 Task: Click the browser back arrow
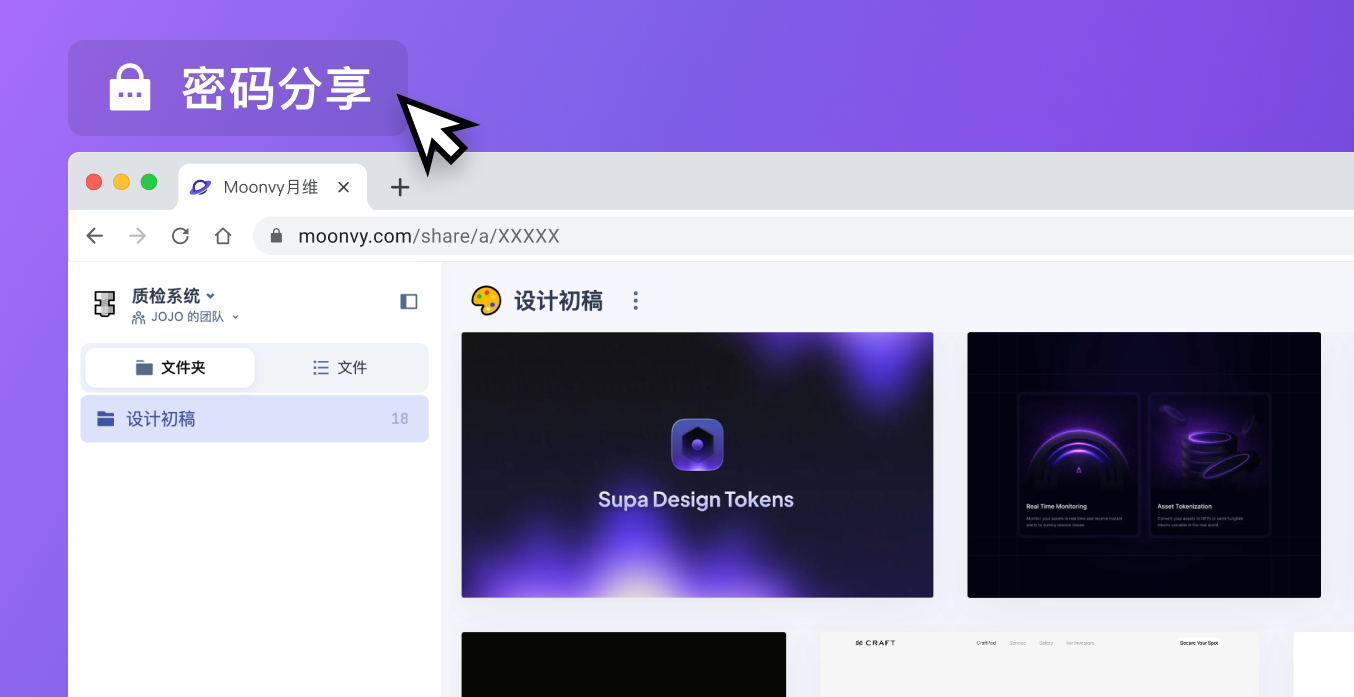(x=95, y=236)
